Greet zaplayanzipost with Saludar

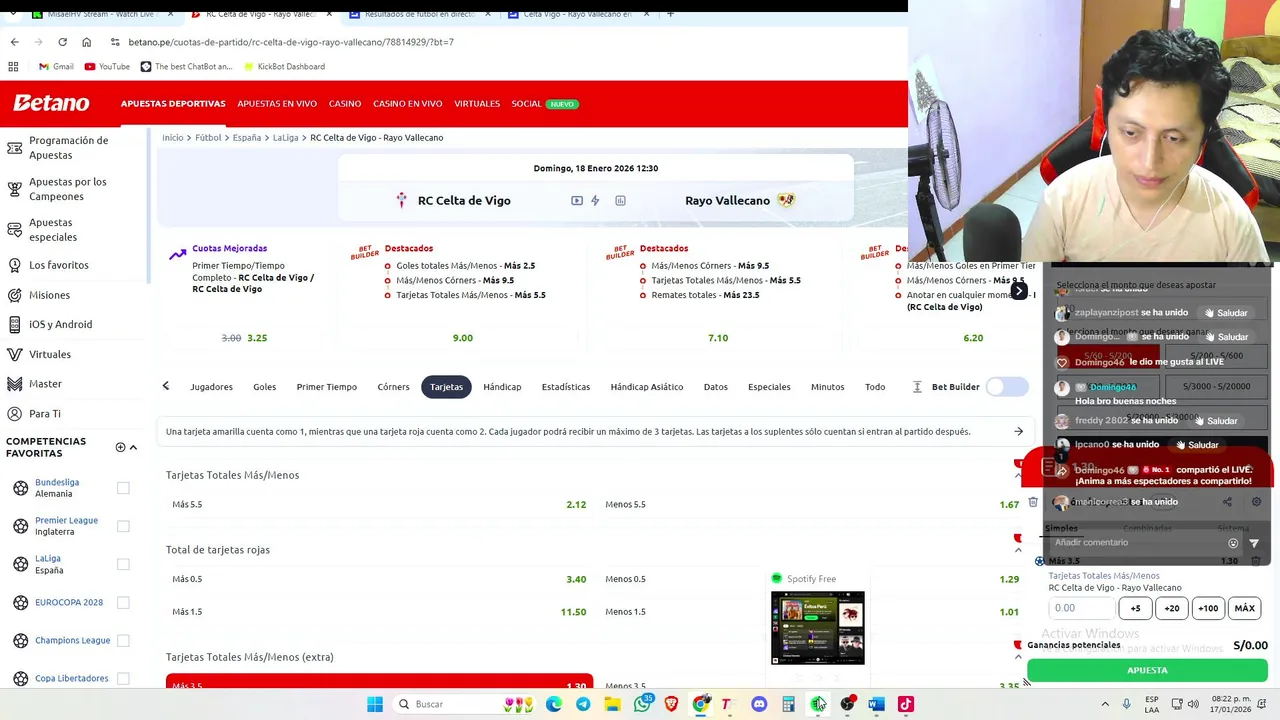click(1226, 313)
